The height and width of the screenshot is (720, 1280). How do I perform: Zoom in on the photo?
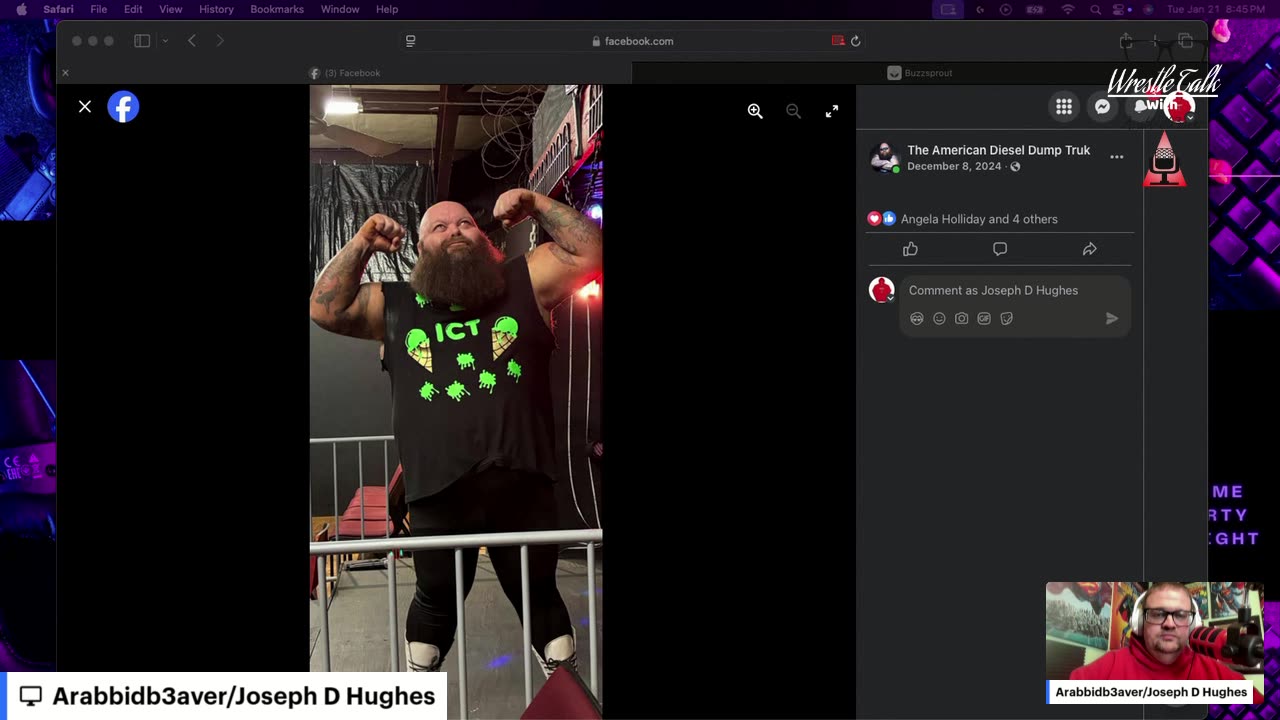(x=755, y=111)
